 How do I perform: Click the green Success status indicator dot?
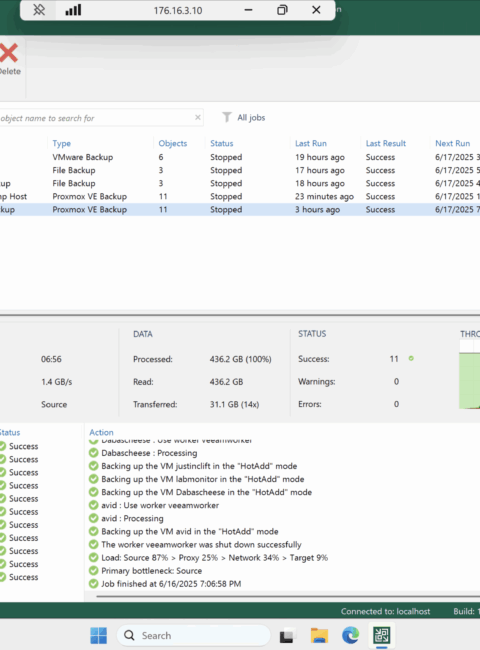[411, 358]
